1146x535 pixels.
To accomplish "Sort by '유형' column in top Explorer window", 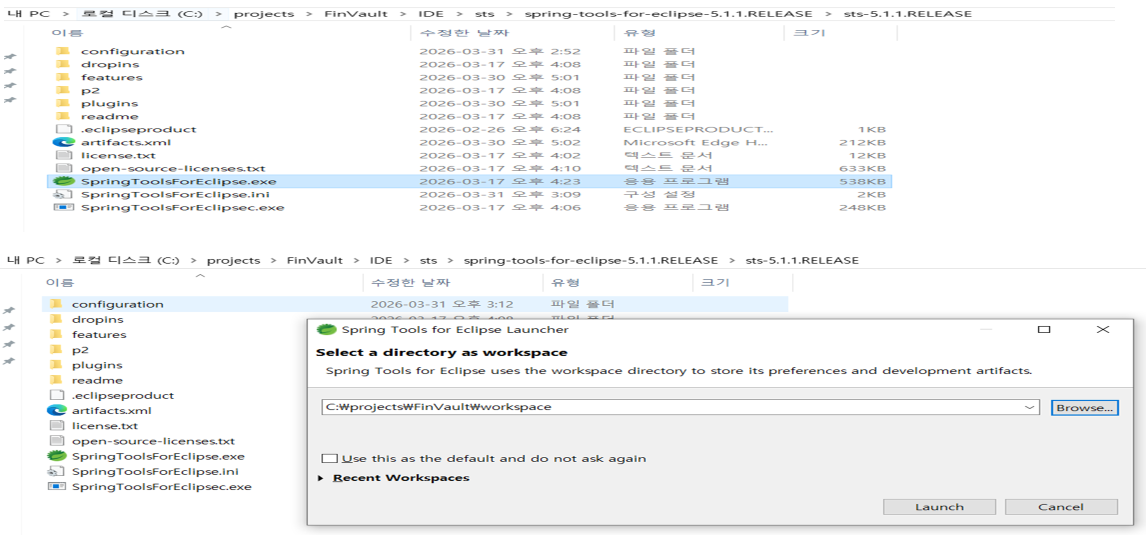I will [x=640, y=33].
